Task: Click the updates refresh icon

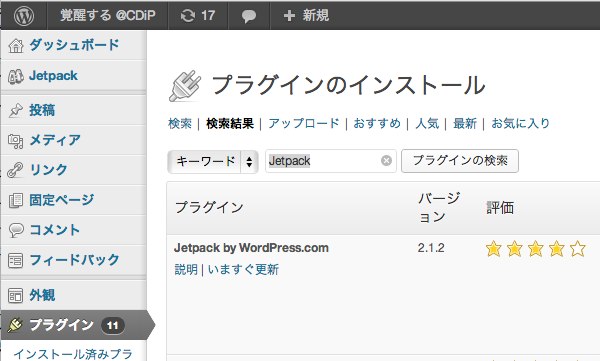Action: click(188, 16)
